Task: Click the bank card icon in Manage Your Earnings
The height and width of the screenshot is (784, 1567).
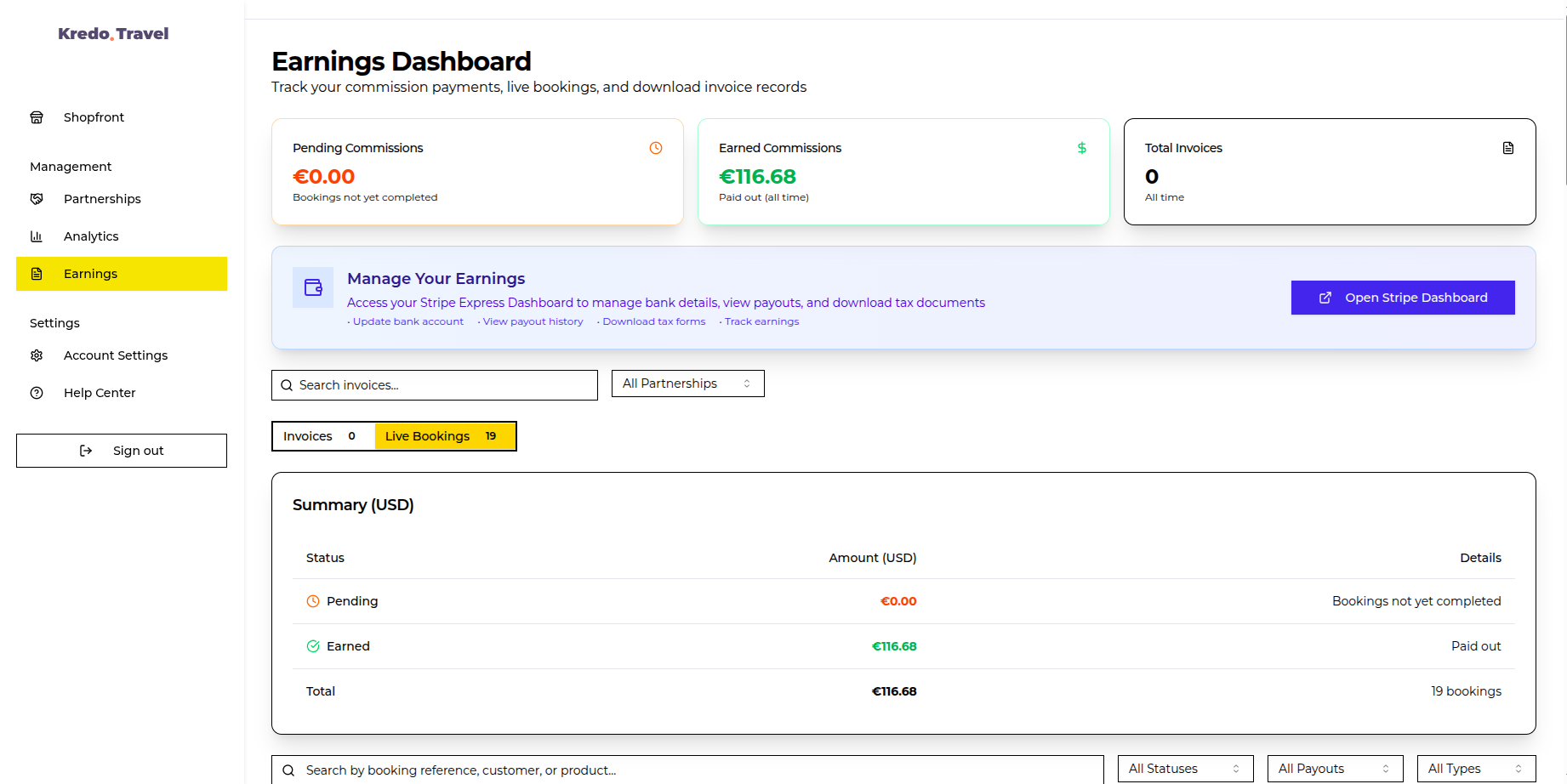Action: [x=312, y=287]
